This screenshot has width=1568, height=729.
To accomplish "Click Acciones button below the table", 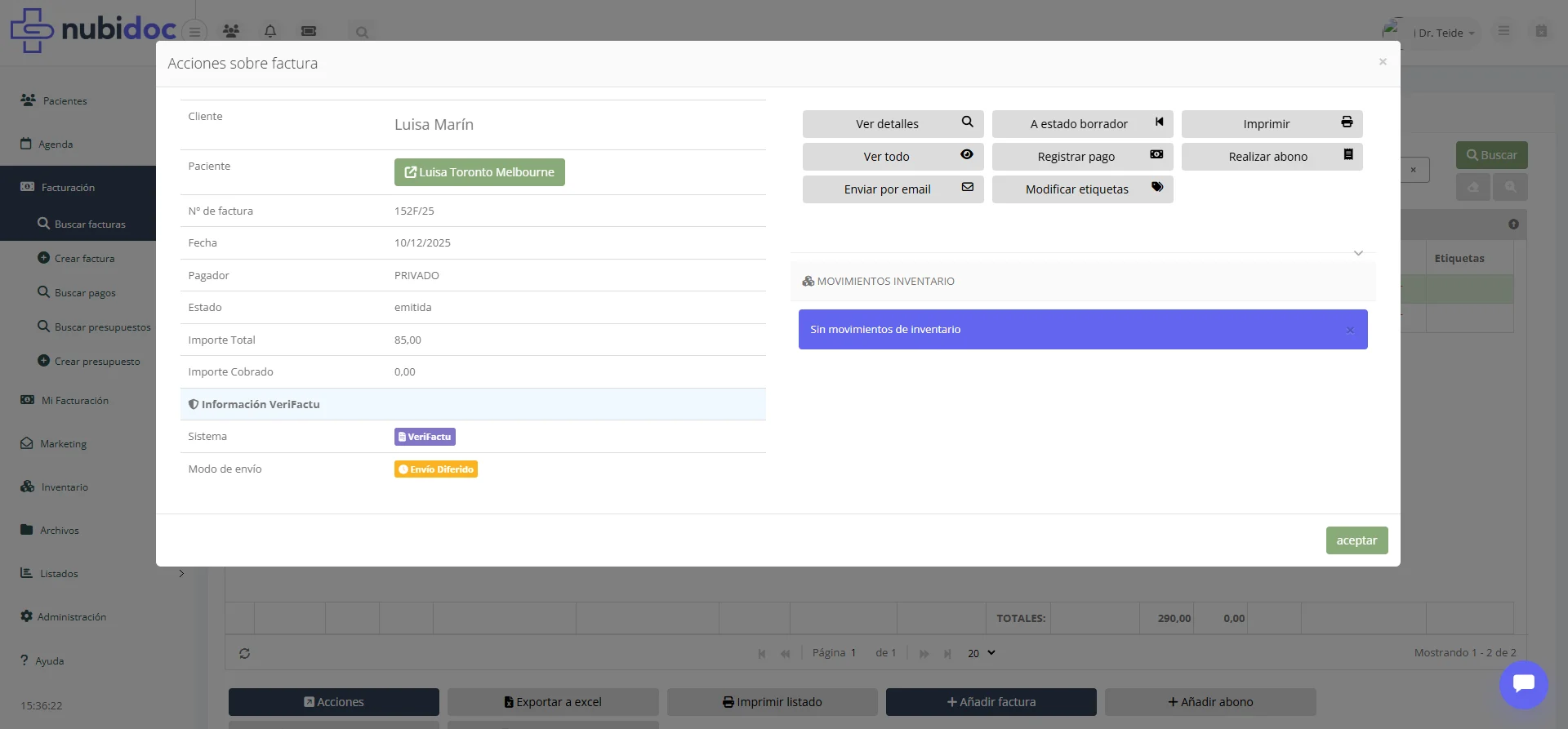I will (334, 702).
